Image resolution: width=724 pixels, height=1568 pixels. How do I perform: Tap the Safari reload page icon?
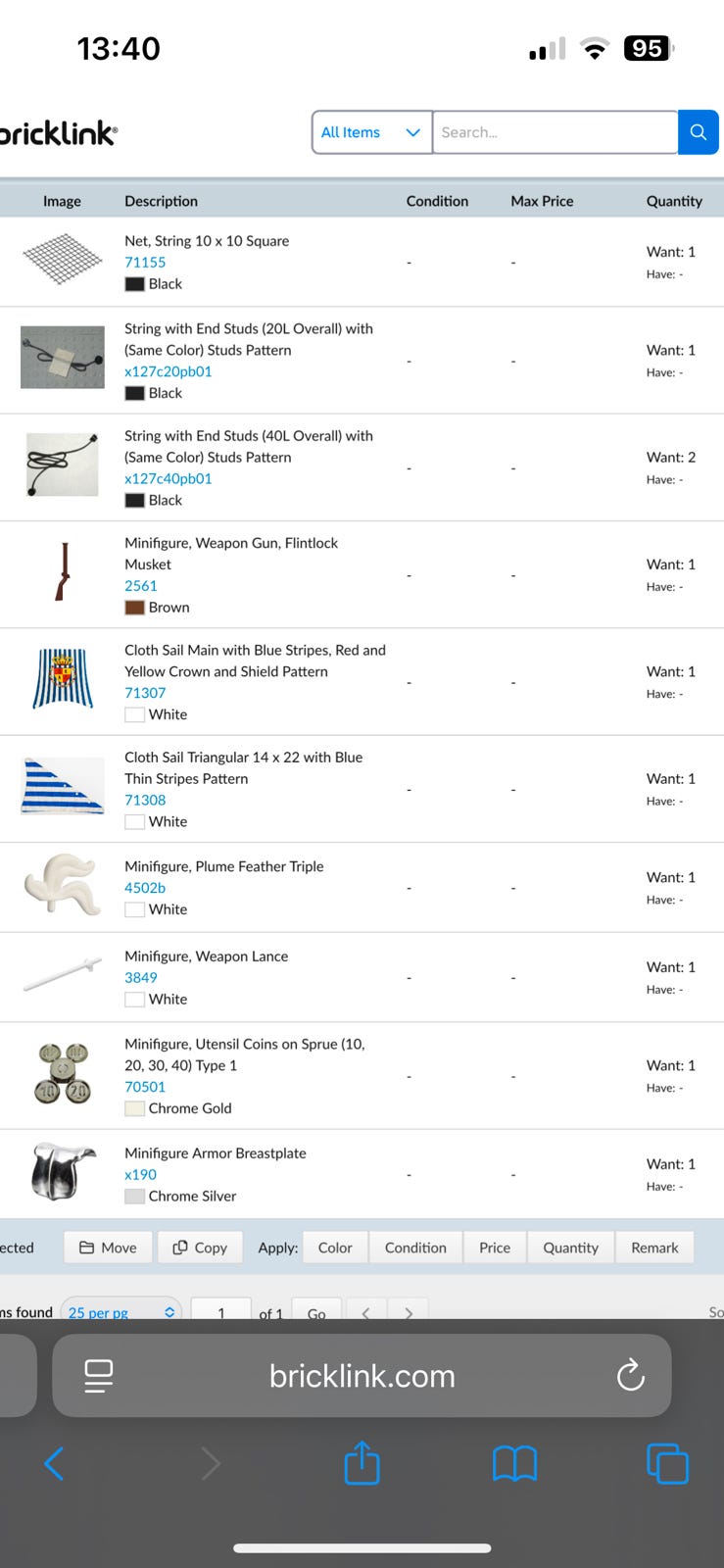point(630,1375)
